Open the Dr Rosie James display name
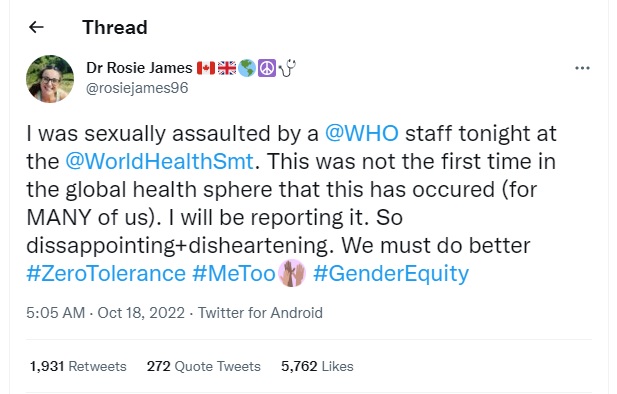 point(139,68)
